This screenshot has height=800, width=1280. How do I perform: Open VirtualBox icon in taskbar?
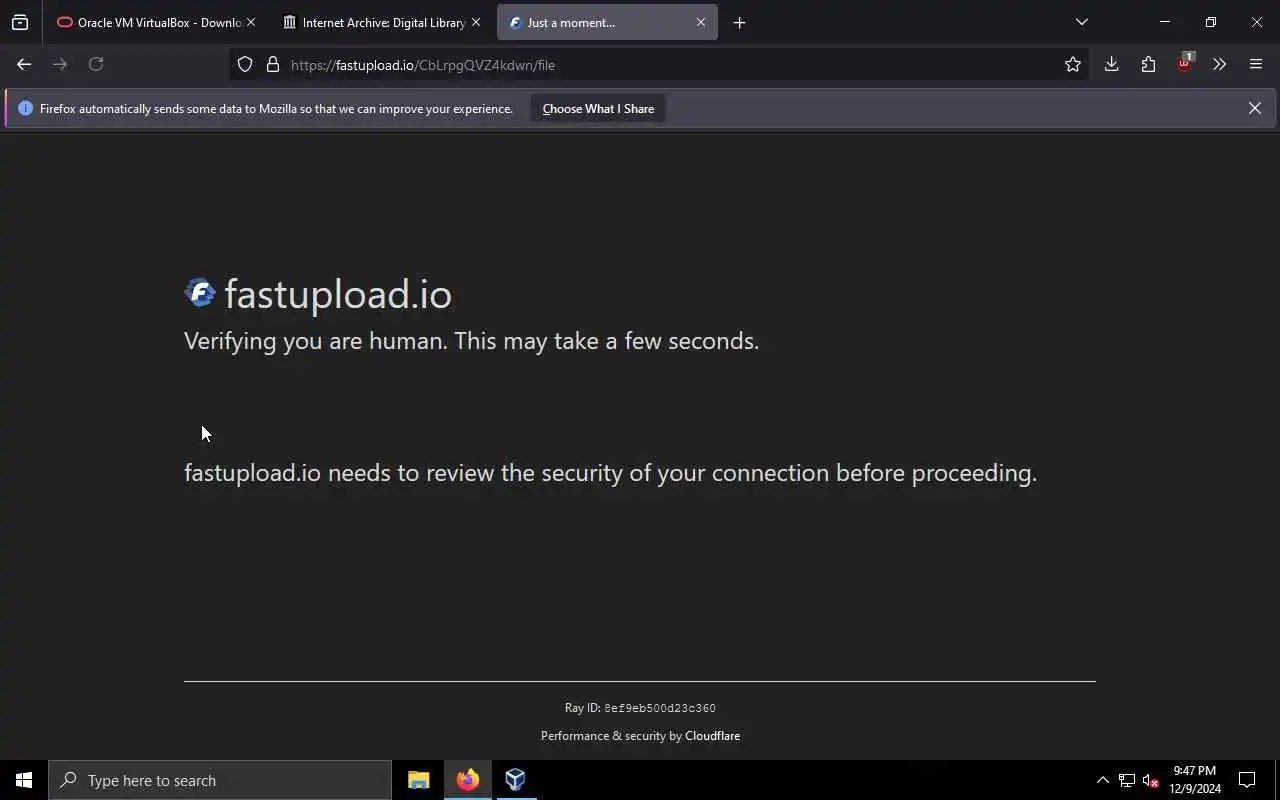(x=515, y=780)
